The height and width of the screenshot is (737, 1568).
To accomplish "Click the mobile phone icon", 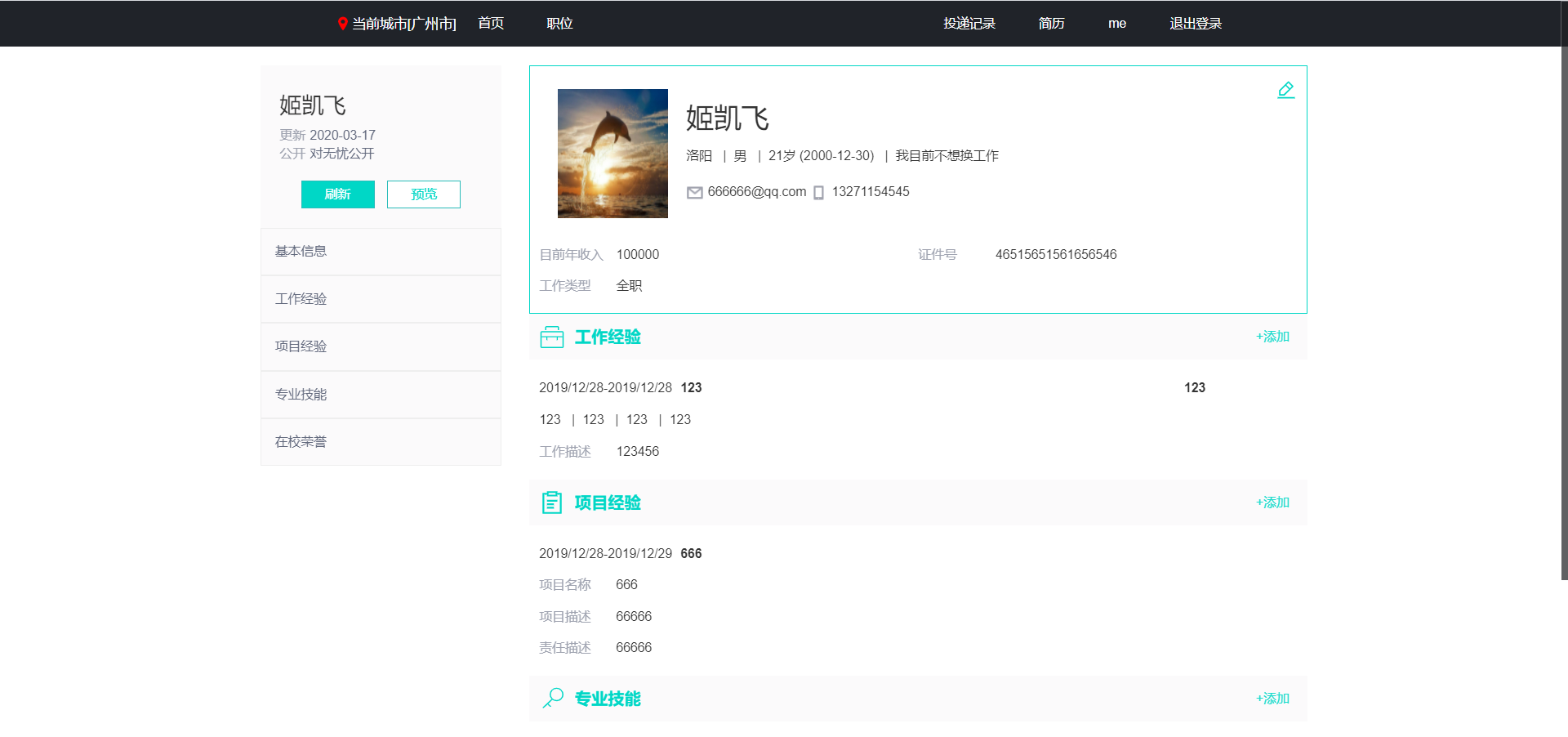I will point(818,193).
